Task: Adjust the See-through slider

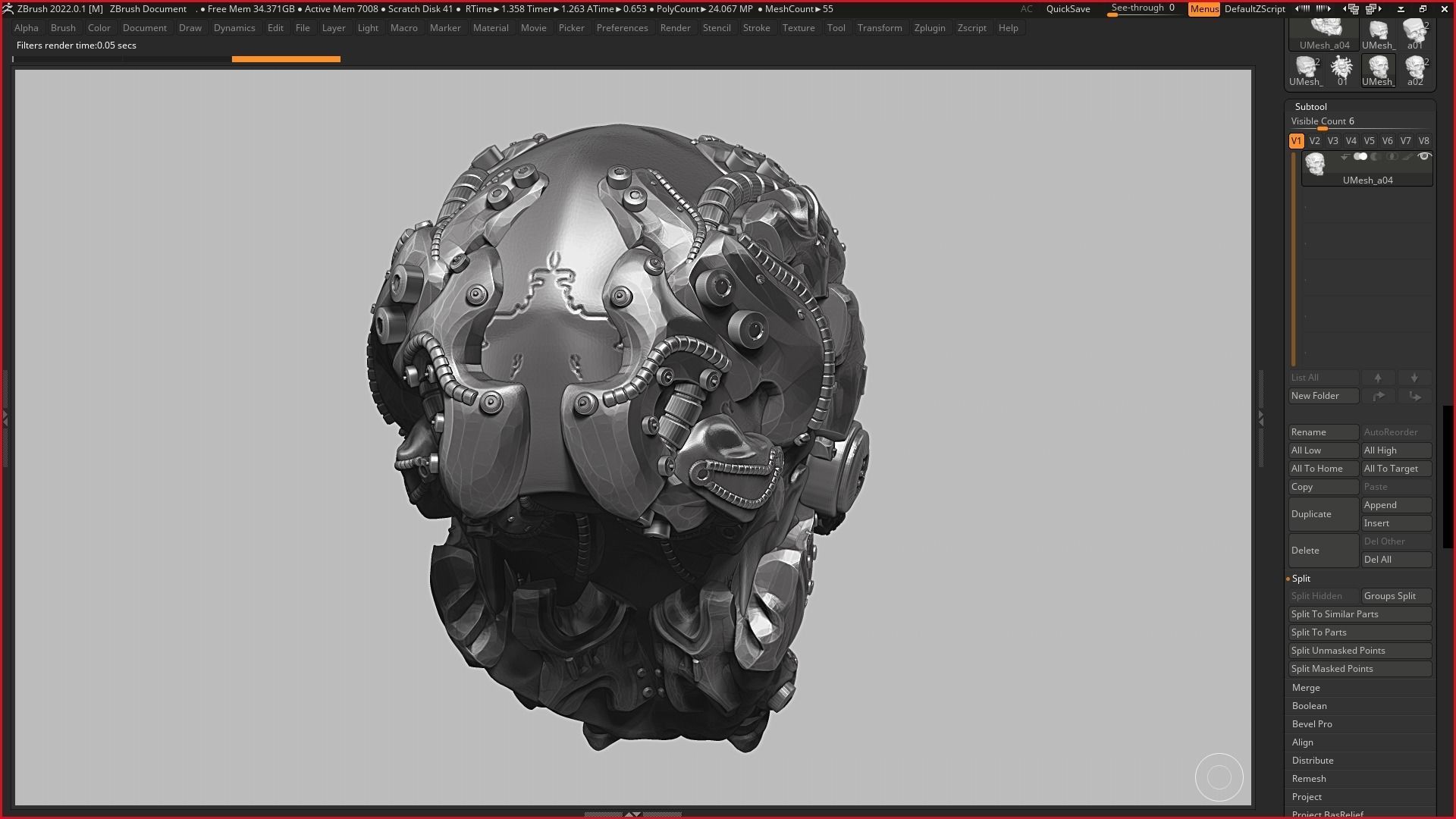Action: point(1144,9)
